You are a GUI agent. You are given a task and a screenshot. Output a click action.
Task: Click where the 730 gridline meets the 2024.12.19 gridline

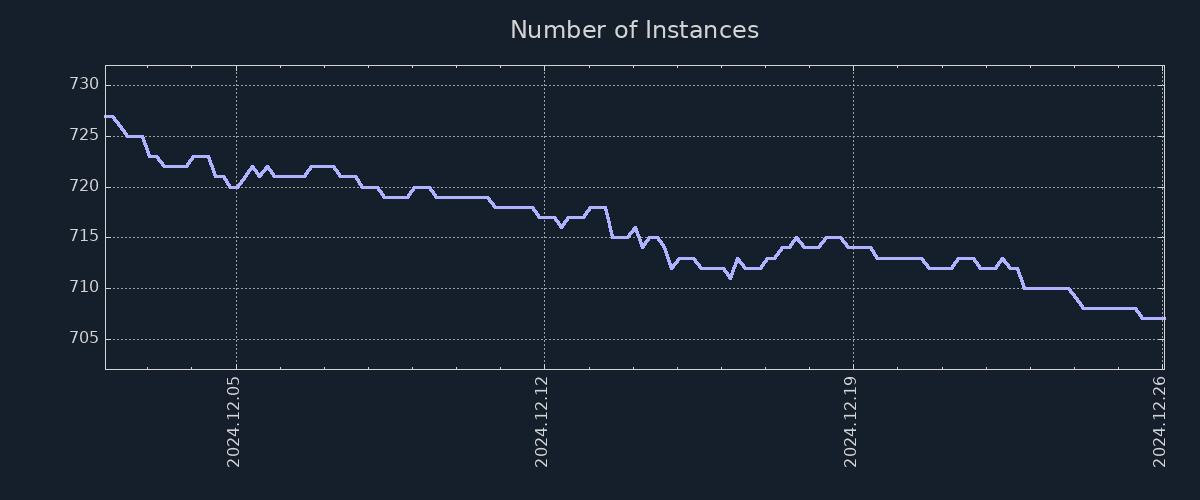(x=852, y=85)
